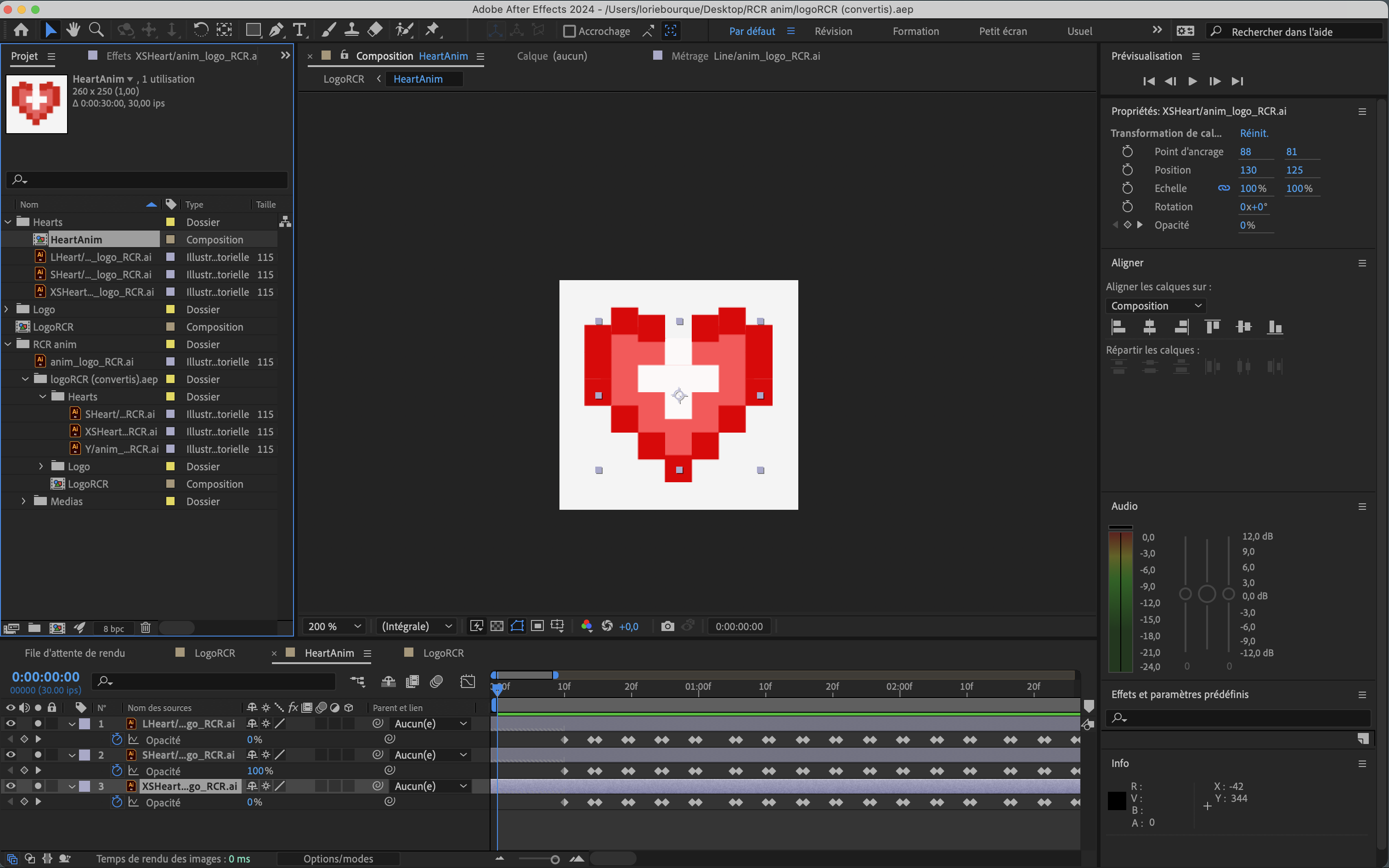Open the composition flowchart mini icon in timeline
This screenshot has height=868, width=1389.
point(357,682)
